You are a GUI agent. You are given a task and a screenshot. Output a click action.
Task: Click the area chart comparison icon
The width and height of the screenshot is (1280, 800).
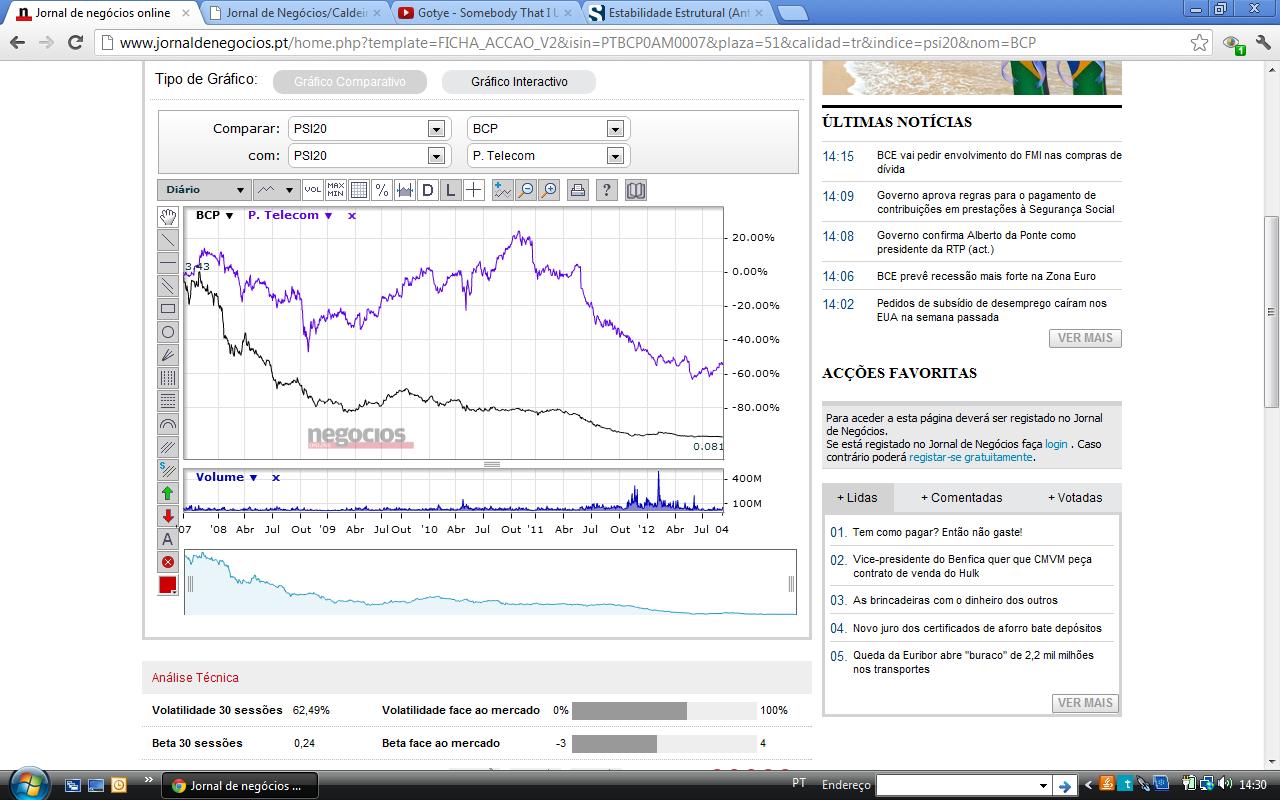405,190
